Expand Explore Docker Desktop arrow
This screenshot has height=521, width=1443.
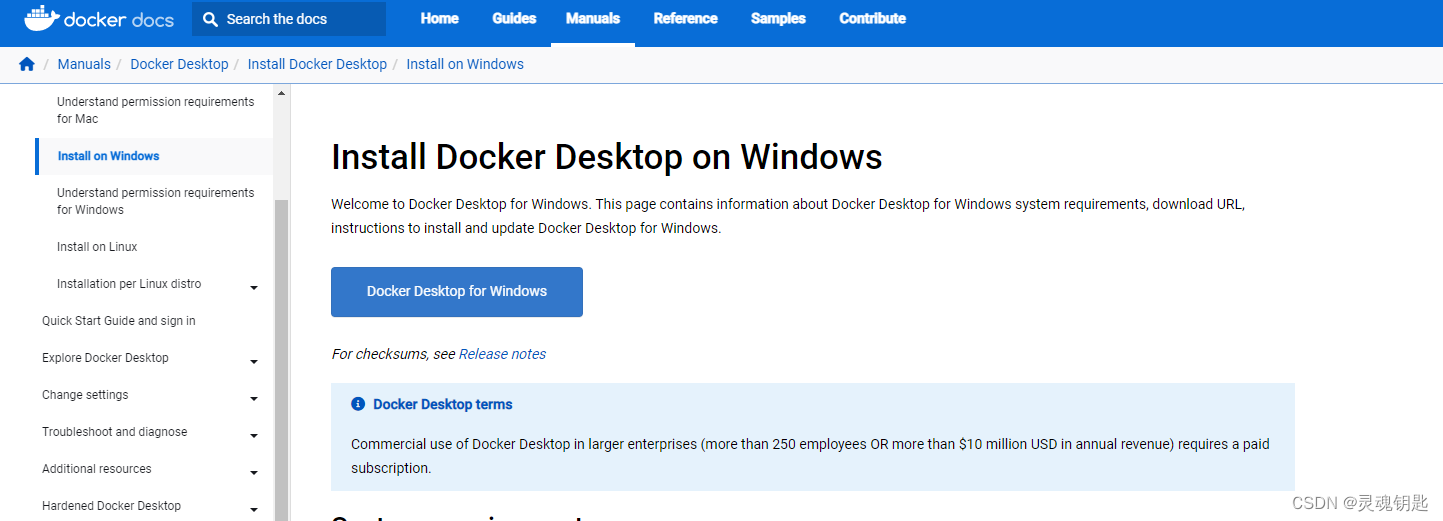click(x=254, y=362)
